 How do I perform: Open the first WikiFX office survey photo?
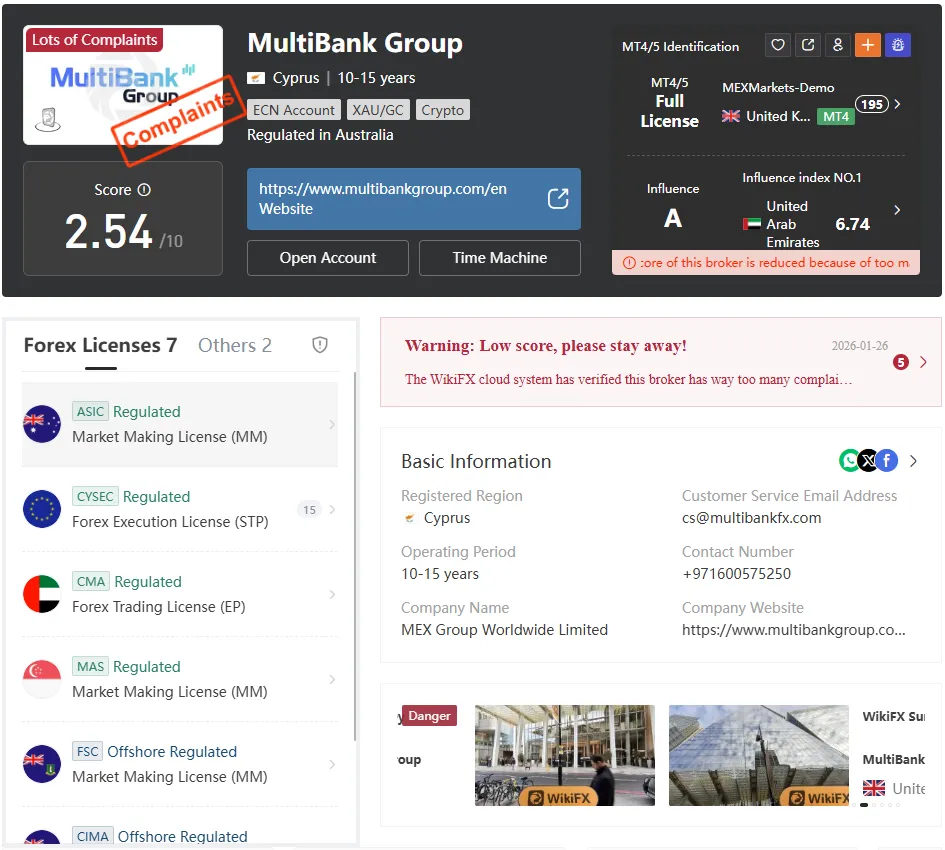[x=565, y=755]
